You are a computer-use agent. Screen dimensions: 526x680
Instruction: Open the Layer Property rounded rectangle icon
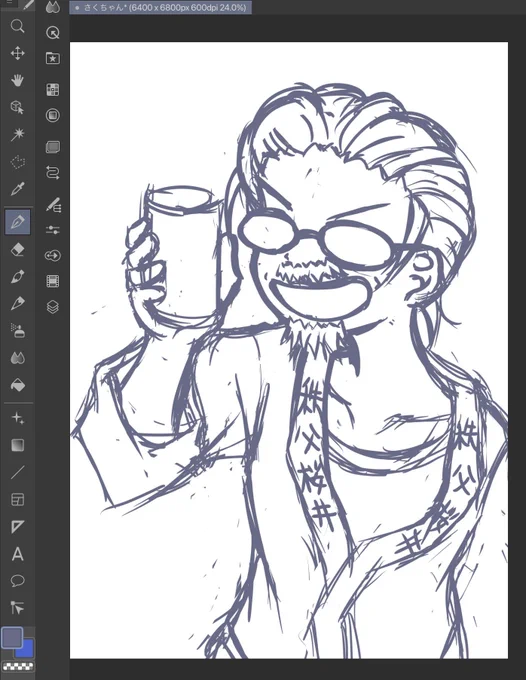(x=52, y=147)
